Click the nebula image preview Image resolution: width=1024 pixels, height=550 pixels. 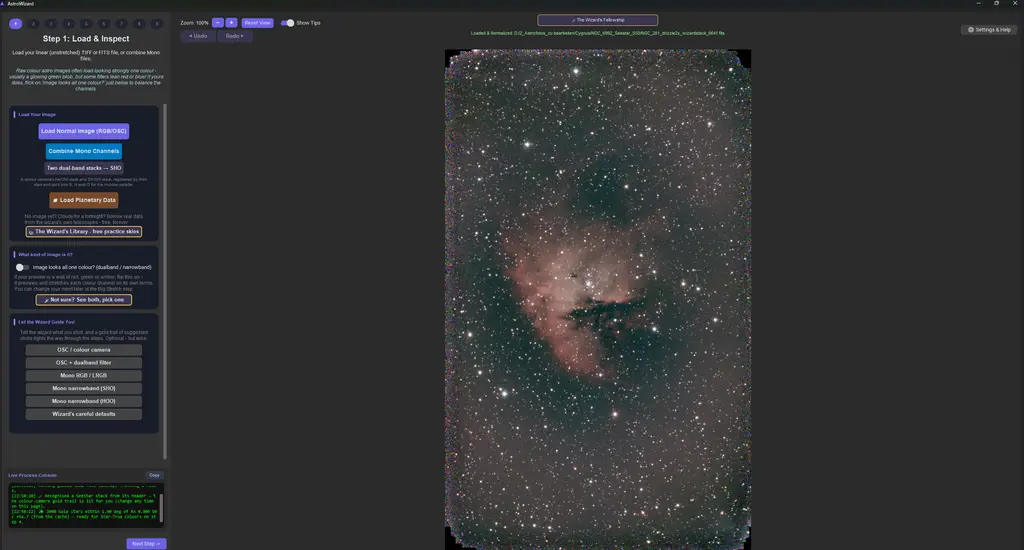pos(598,299)
